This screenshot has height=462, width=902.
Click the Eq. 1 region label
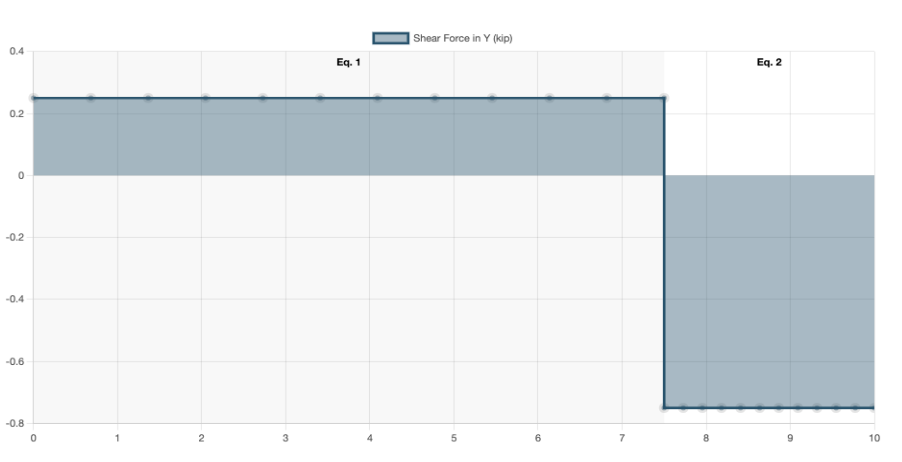click(x=348, y=62)
